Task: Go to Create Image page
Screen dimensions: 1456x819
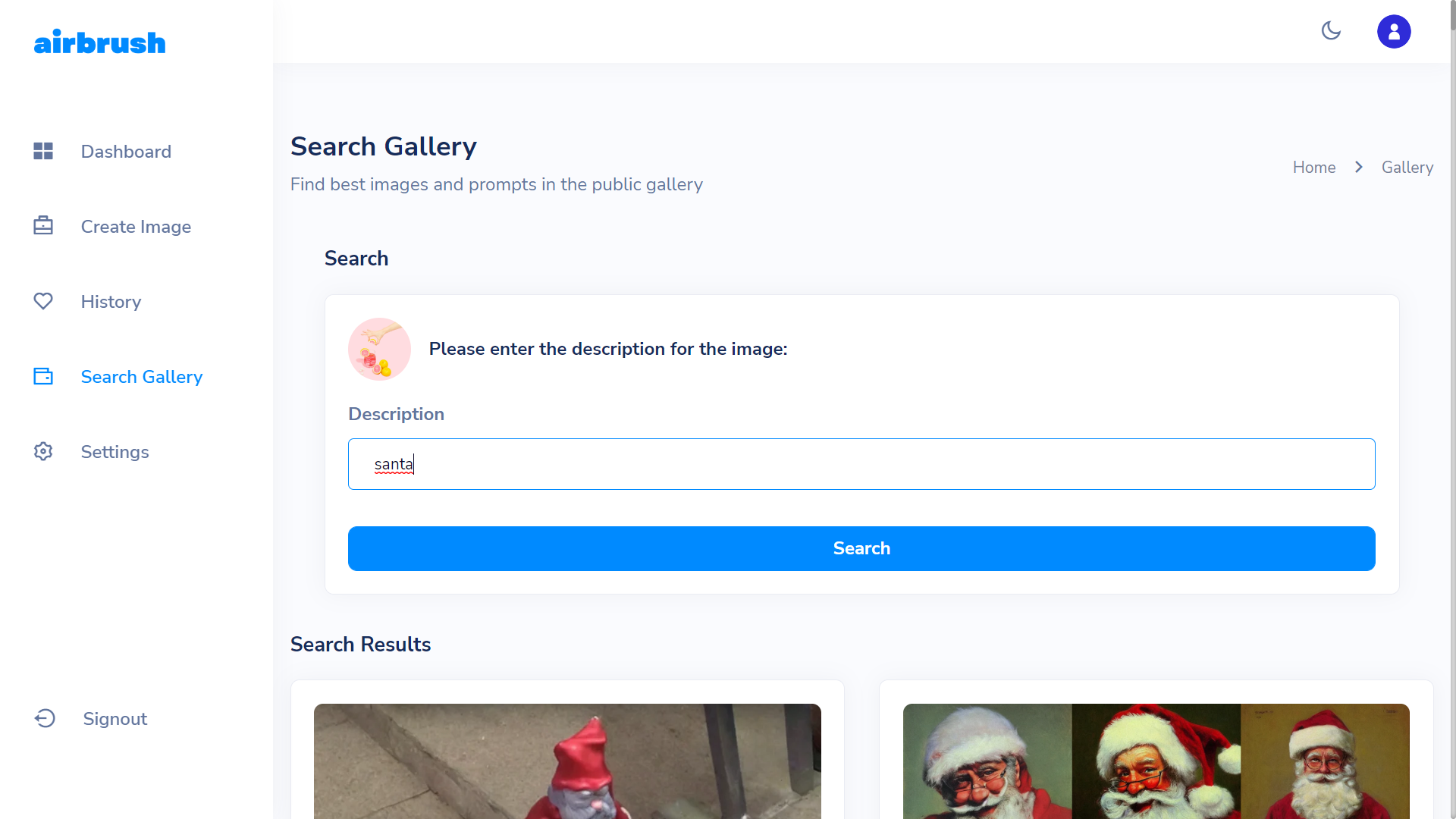Action: coord(136,227)
